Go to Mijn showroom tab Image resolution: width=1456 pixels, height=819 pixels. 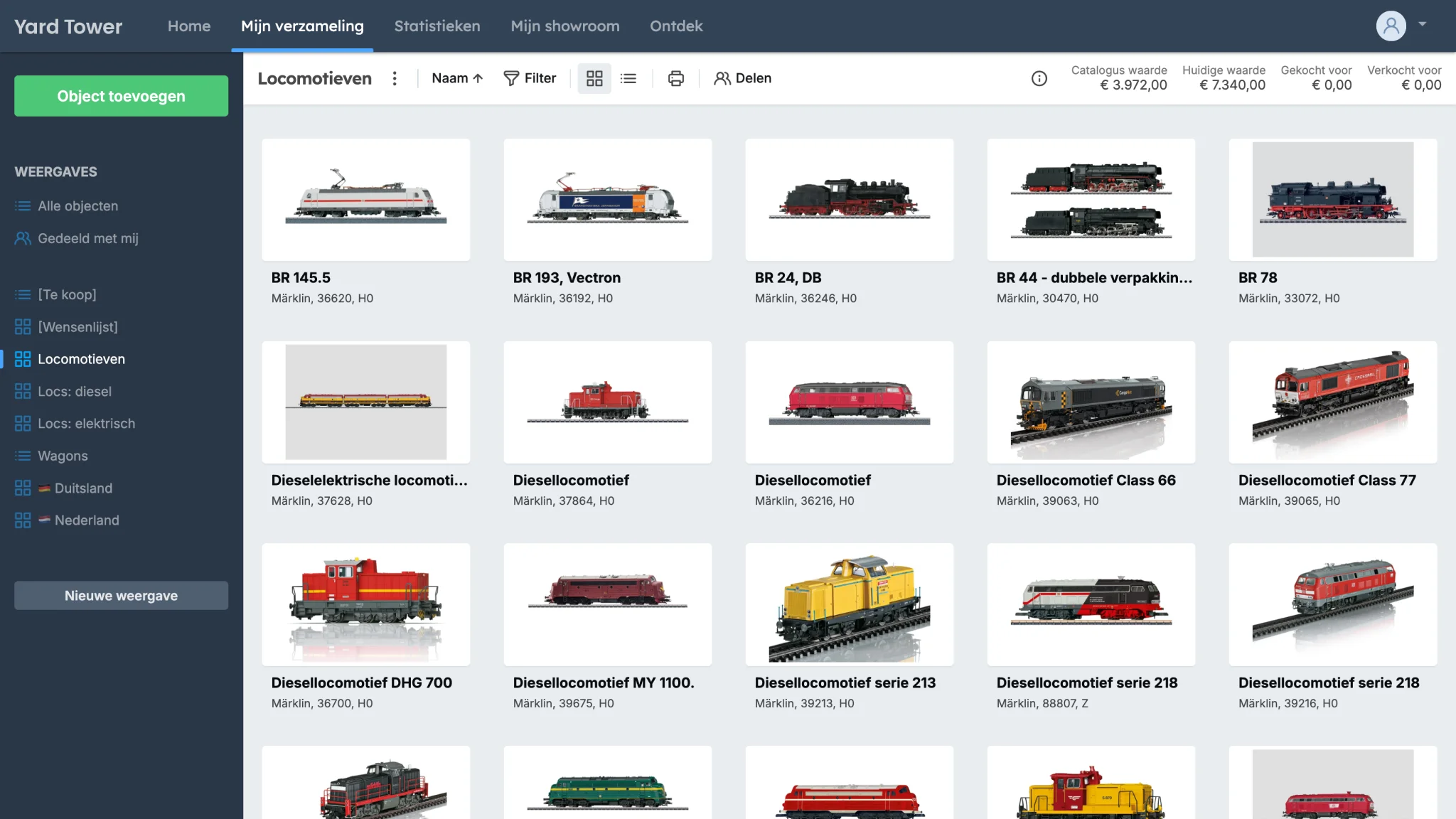click(x=565, y=26)
